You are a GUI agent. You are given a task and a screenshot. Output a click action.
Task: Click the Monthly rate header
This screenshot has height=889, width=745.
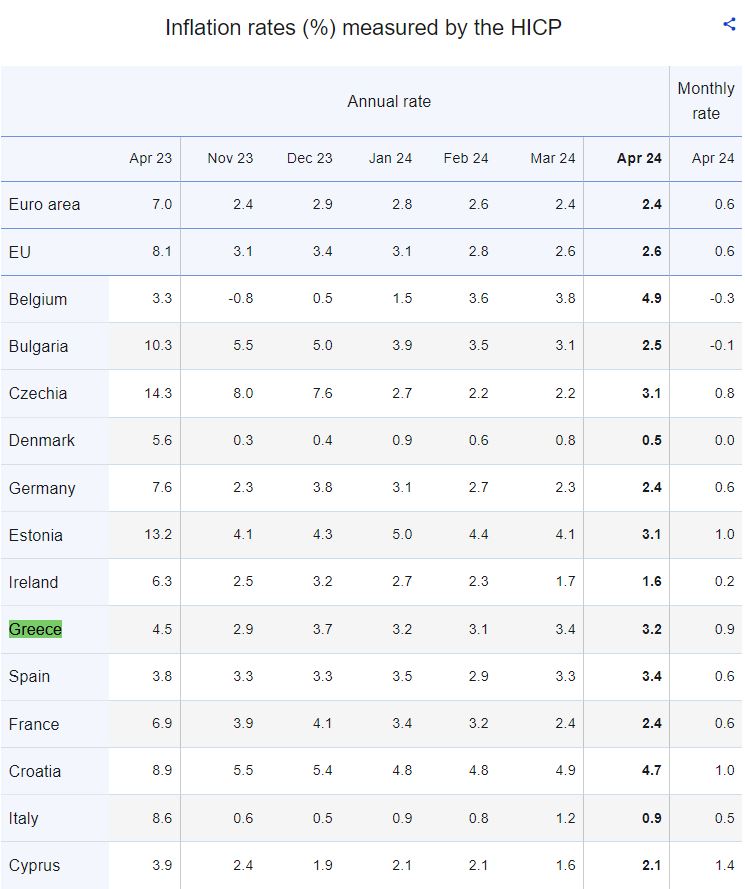(706, 101)
